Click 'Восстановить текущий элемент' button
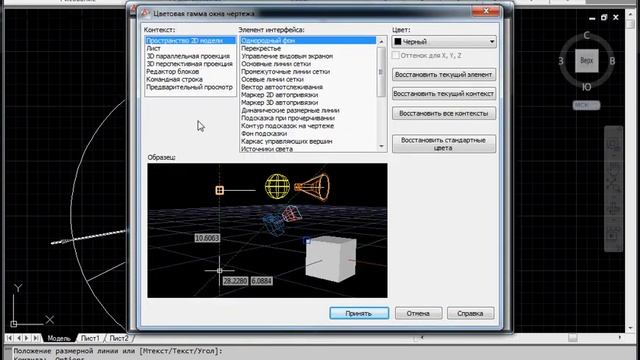Screen dimensions: 640x360 point(444,75)
